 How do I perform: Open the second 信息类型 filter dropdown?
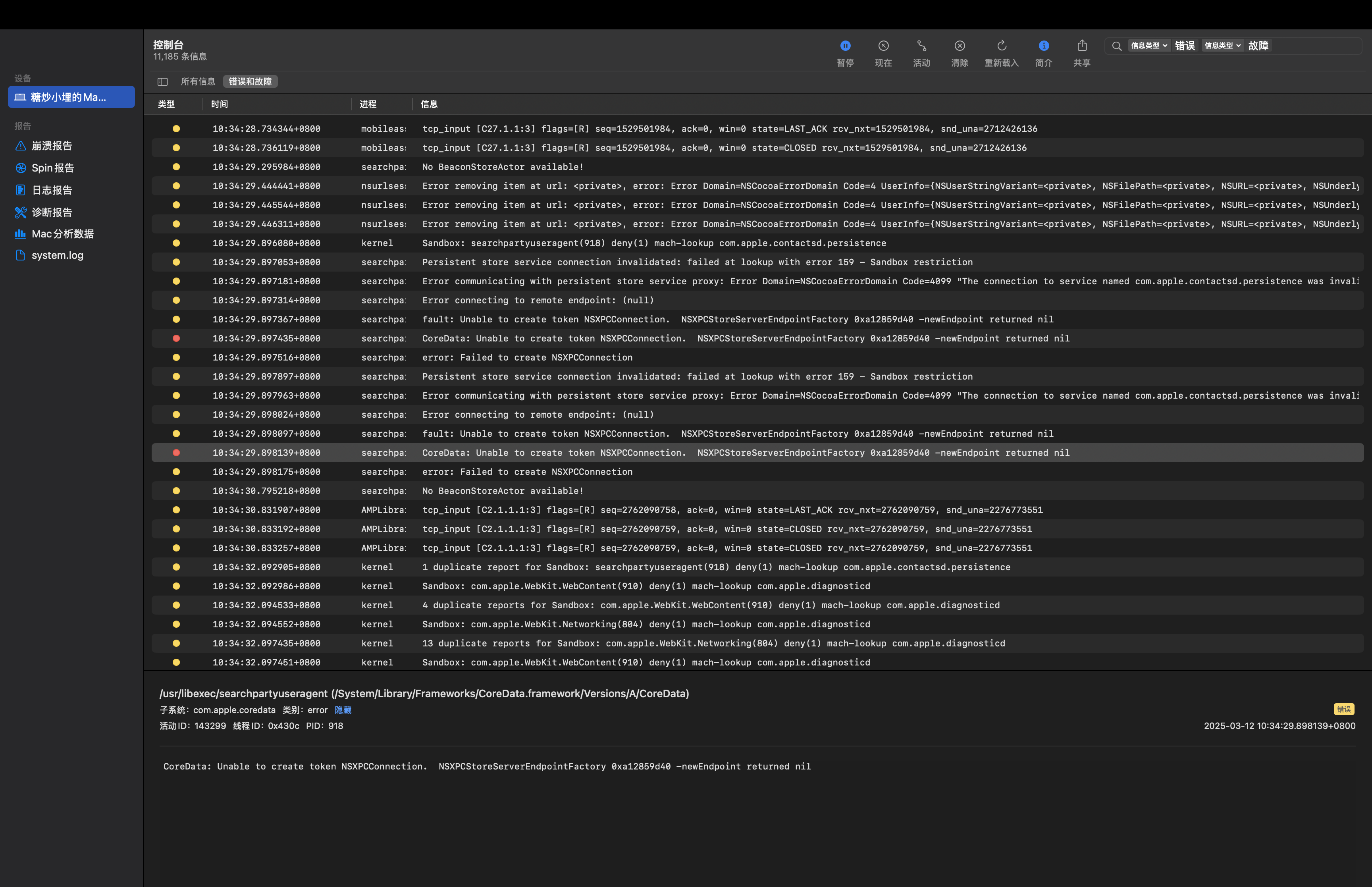1222,46
